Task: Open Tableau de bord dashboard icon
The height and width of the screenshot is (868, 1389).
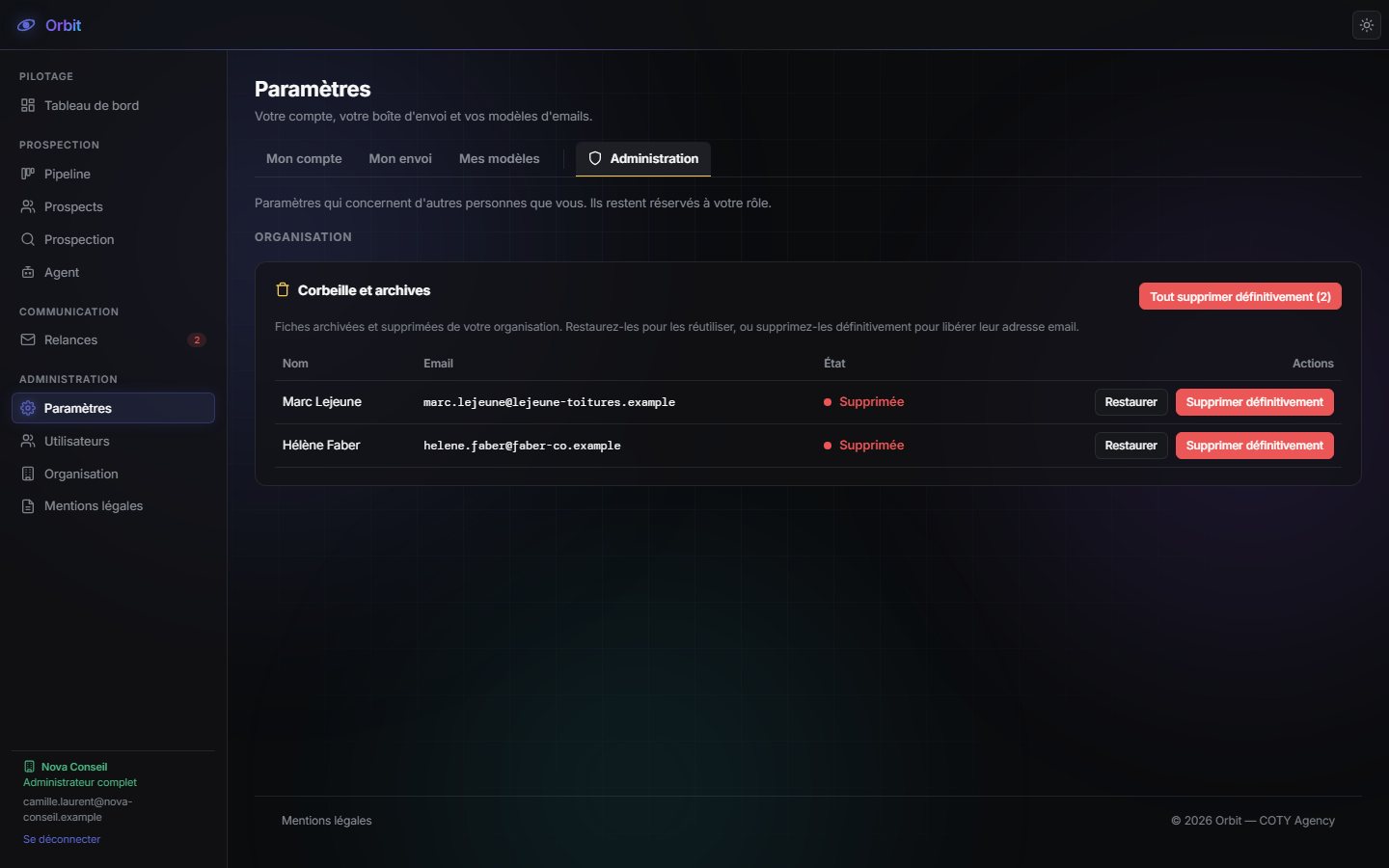Action: [28, 105]
